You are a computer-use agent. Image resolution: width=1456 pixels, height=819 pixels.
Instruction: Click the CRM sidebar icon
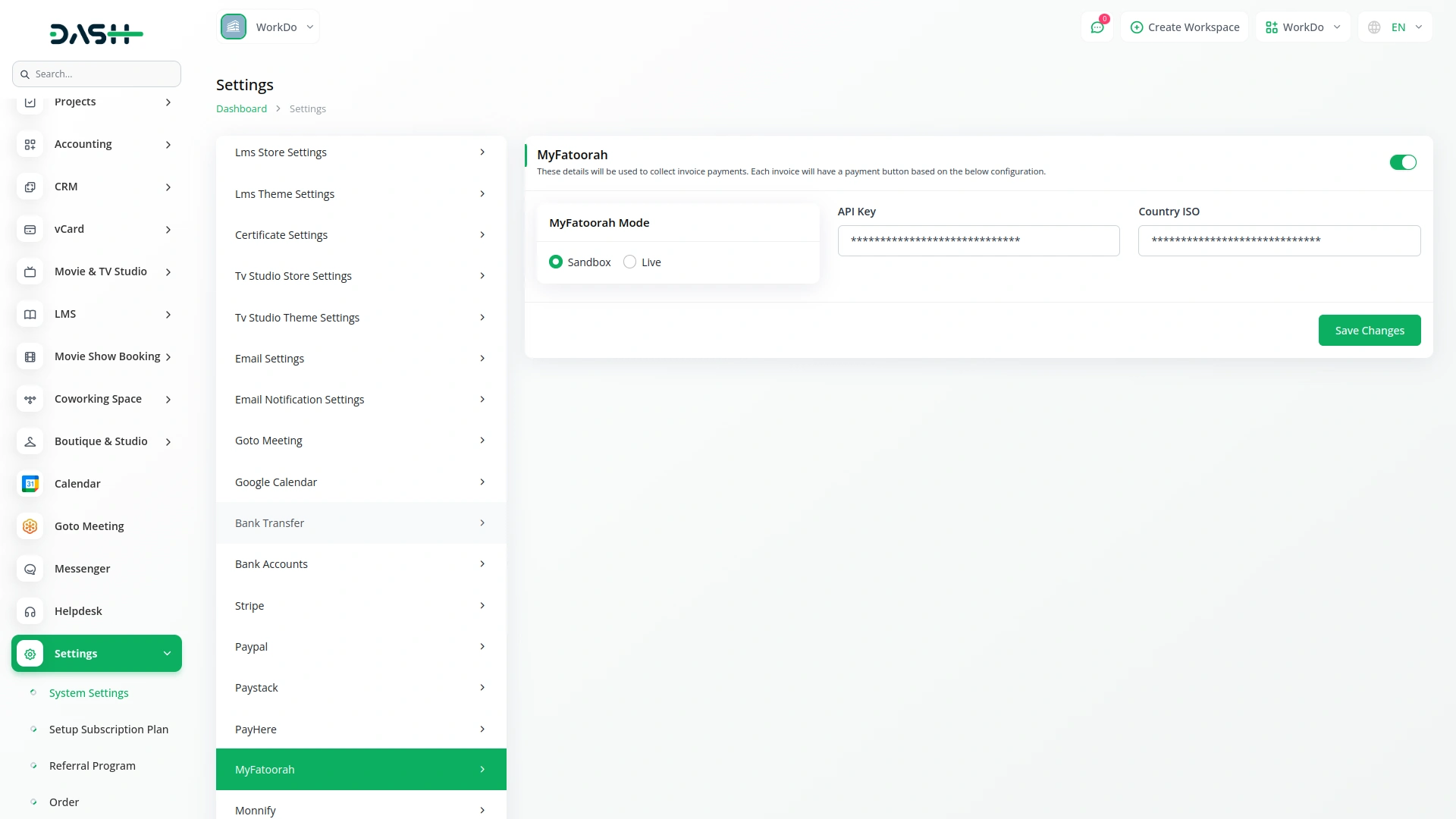(30, 187)
